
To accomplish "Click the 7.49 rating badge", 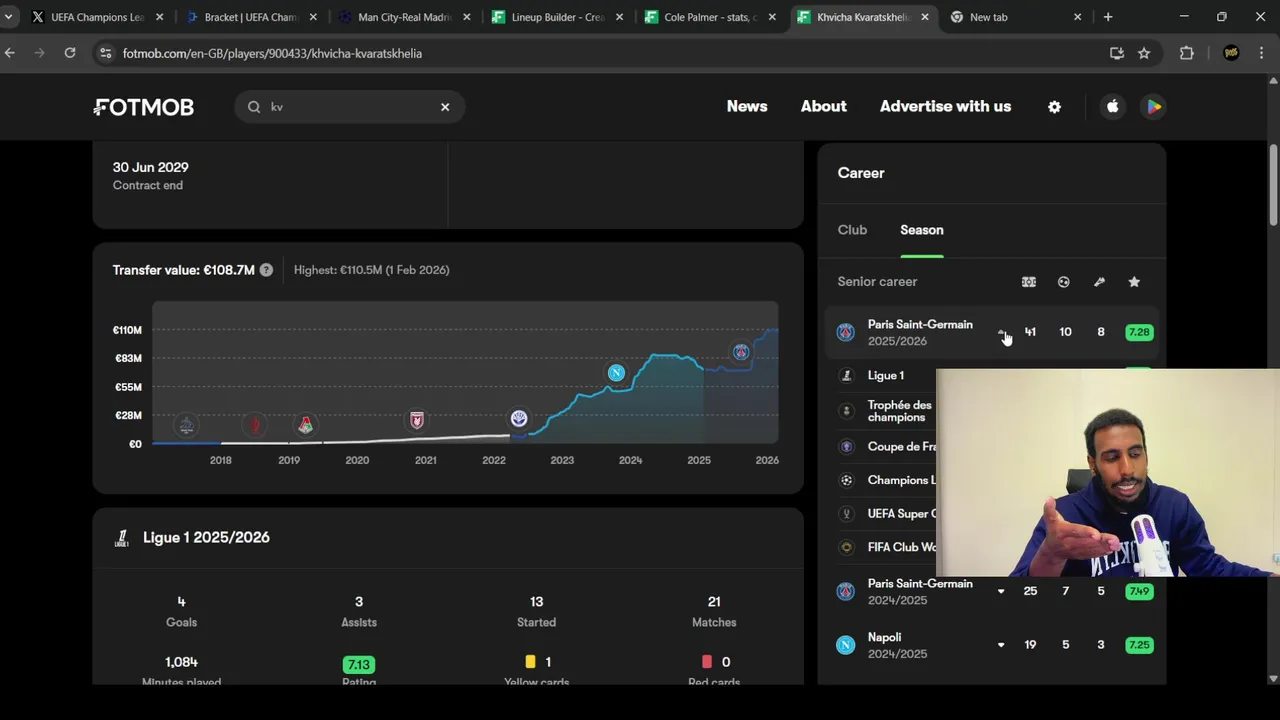I will (x=1139, y=591).
